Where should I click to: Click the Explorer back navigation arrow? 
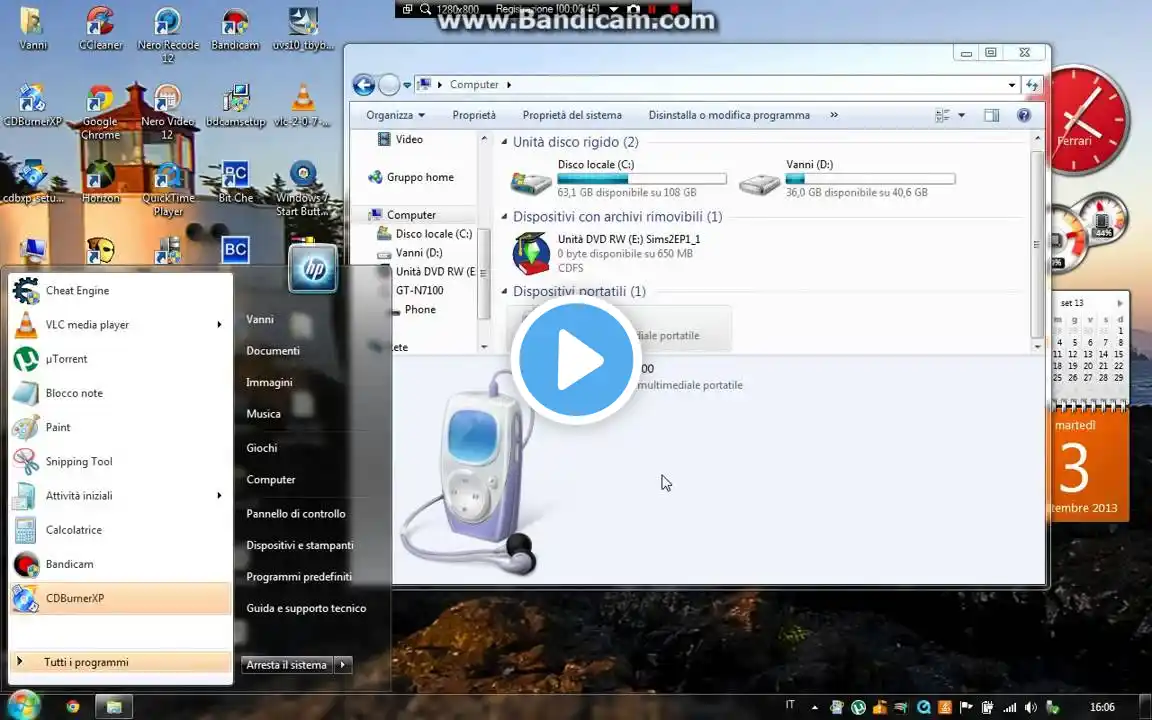[x=364, y=85]
